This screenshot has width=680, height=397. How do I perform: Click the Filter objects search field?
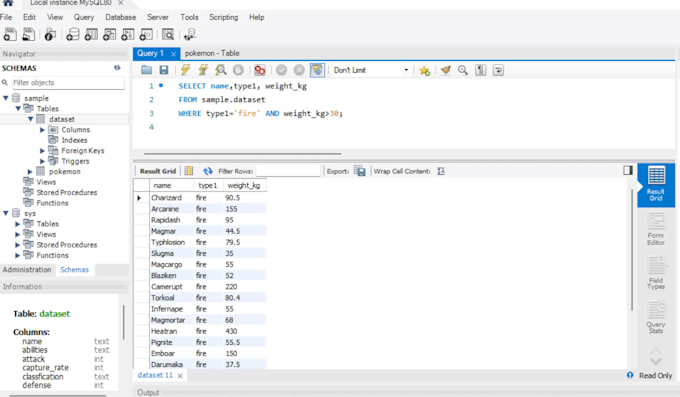(68, 82)
